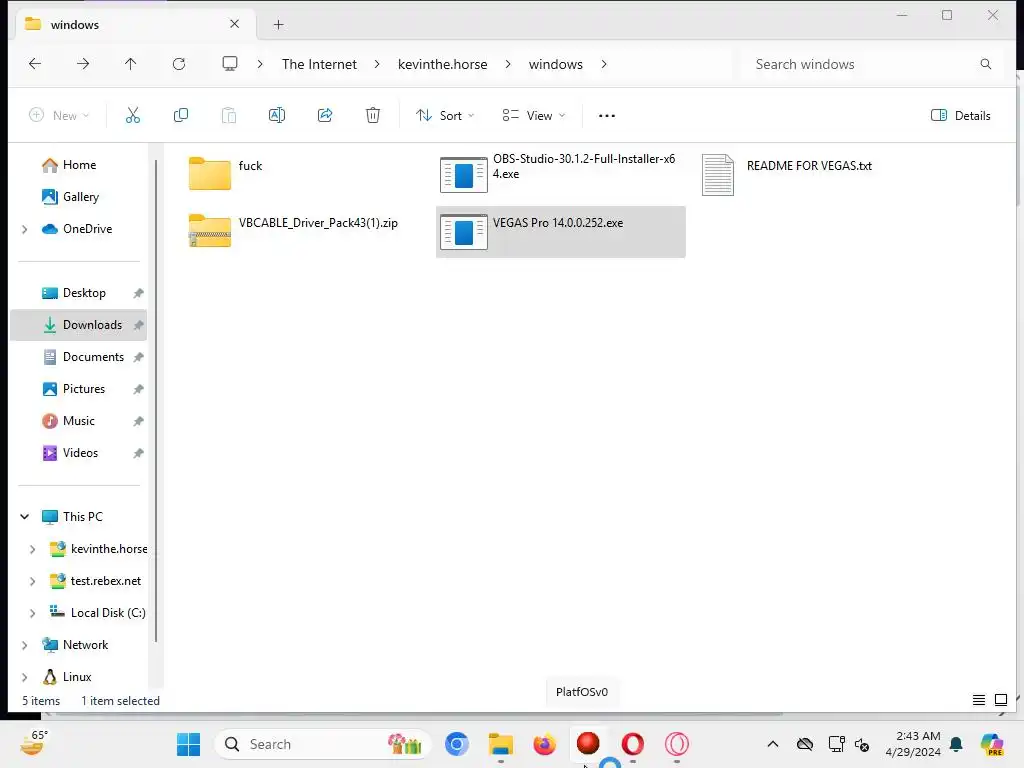The image size is (1024, 768).
Task: Open chevron after 'The Internet' breadcrumb
Action: pyautogui.click(x=377, y=64)
